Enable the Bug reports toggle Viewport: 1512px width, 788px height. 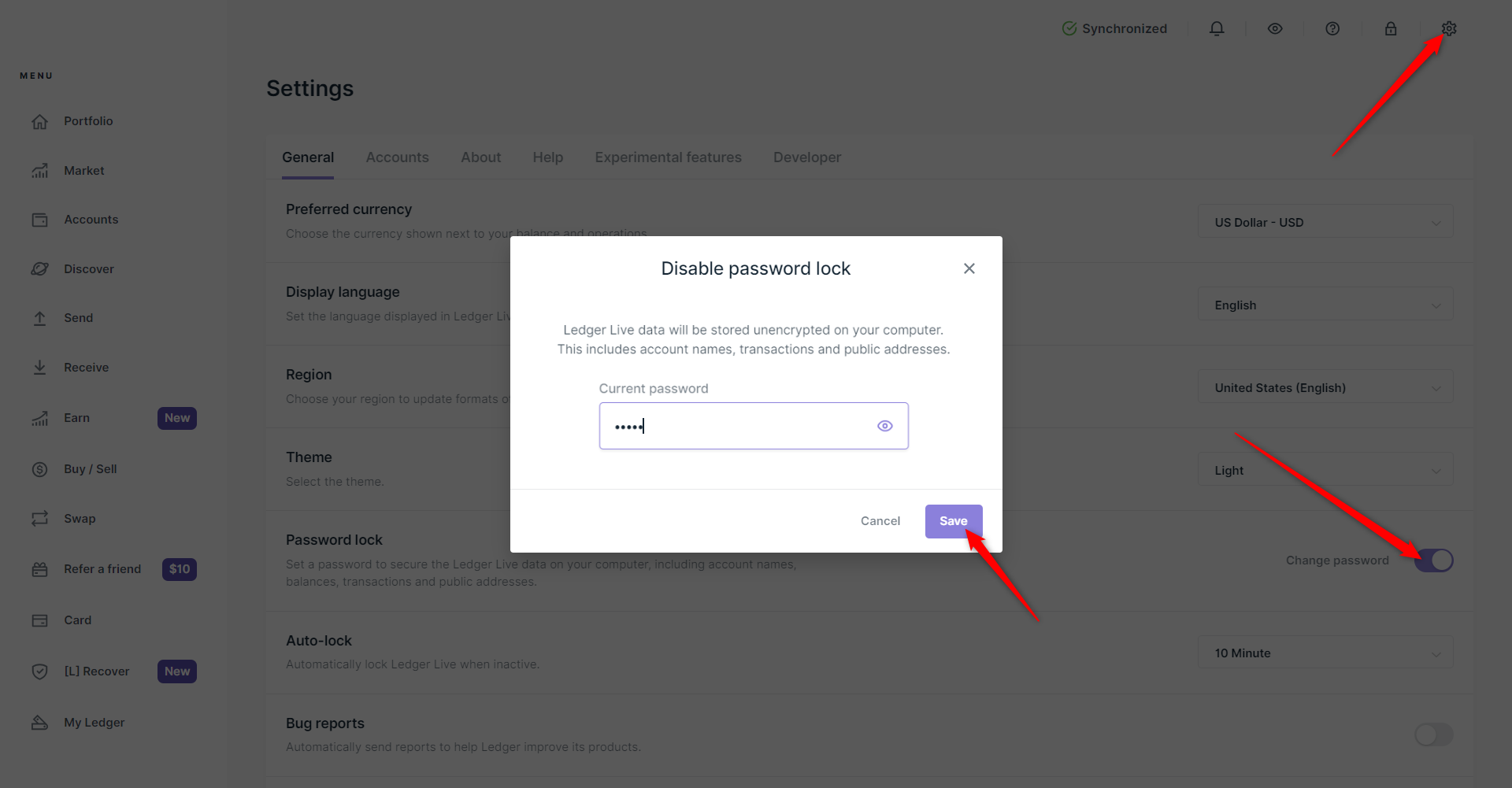tap(1433, 734)
